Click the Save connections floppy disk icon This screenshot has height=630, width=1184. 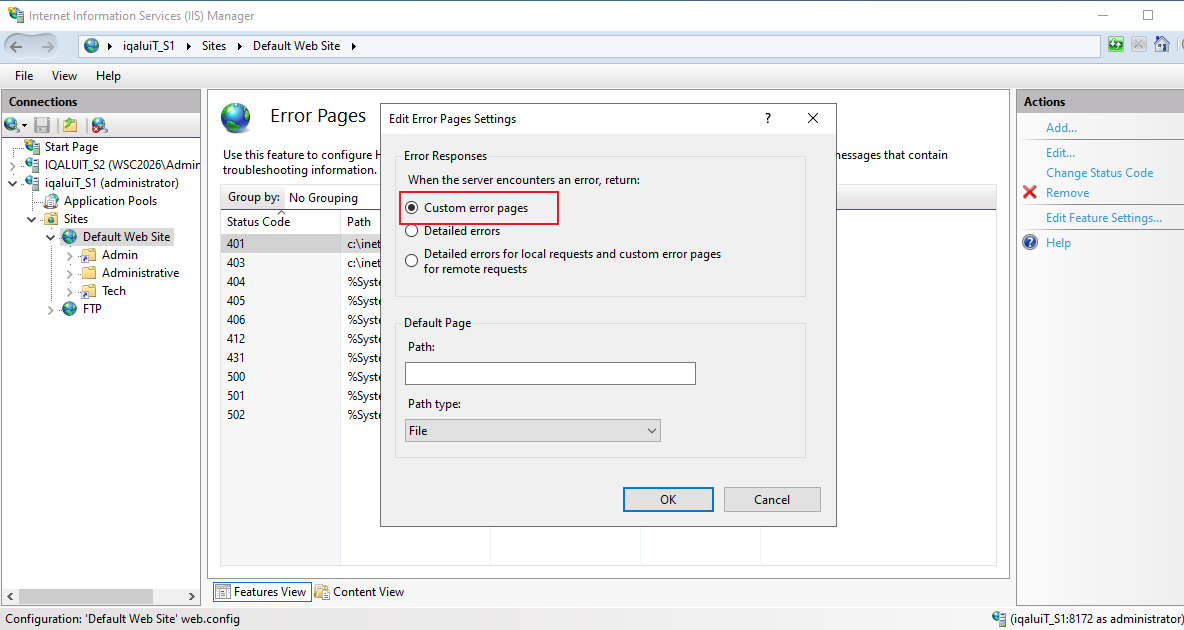tap(42, 125)
